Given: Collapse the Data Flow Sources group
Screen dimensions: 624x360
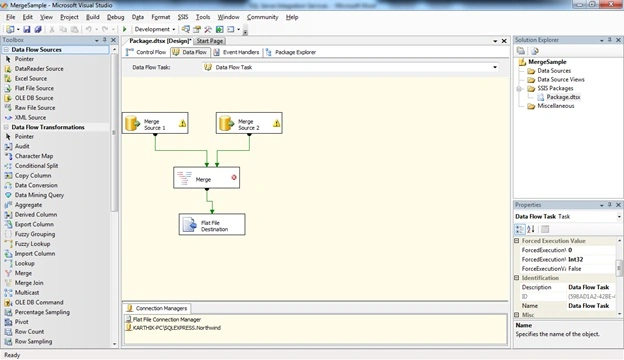Looking at the screenshot, I should (6, 50).
